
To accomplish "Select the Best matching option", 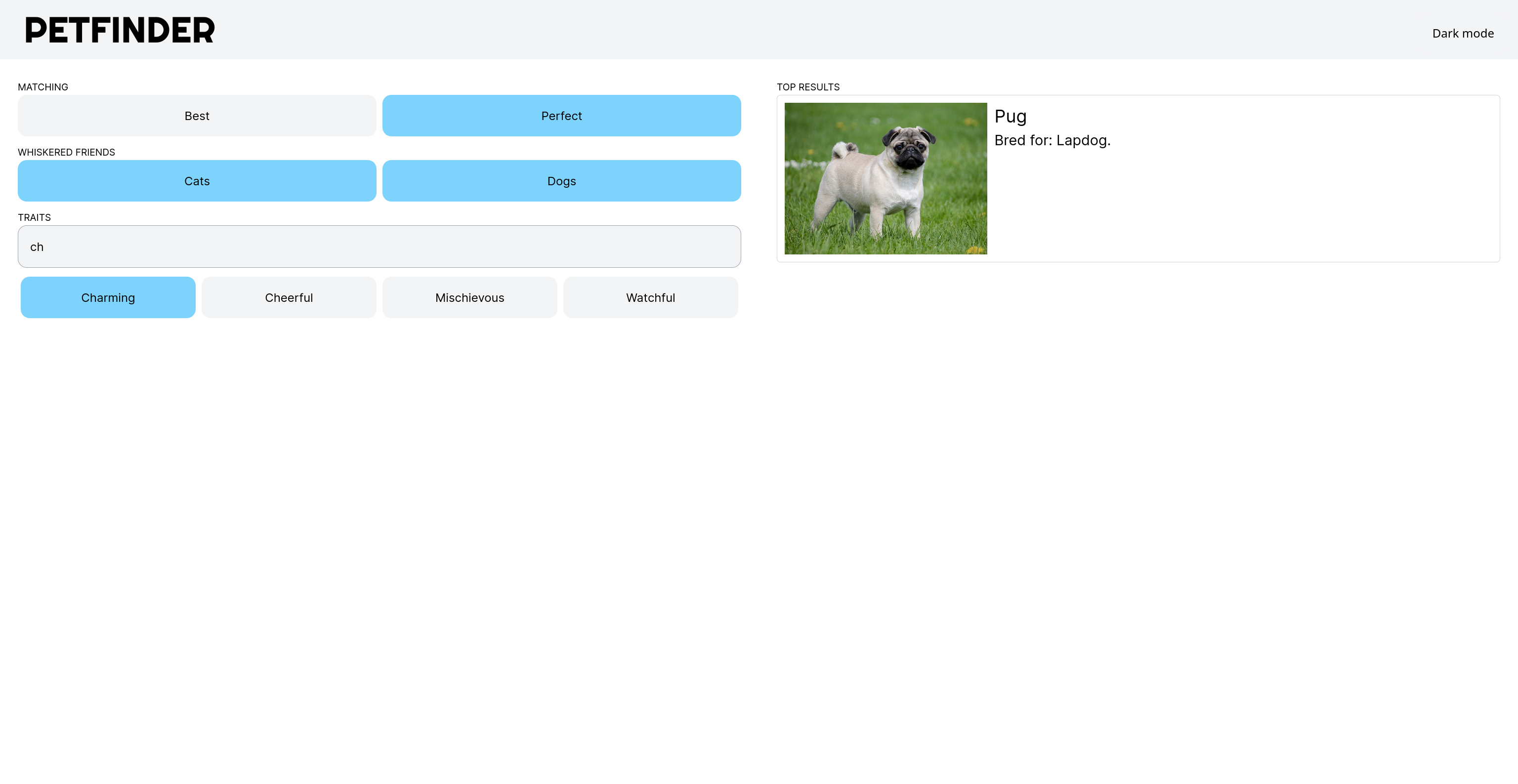I will pos(197,115).
